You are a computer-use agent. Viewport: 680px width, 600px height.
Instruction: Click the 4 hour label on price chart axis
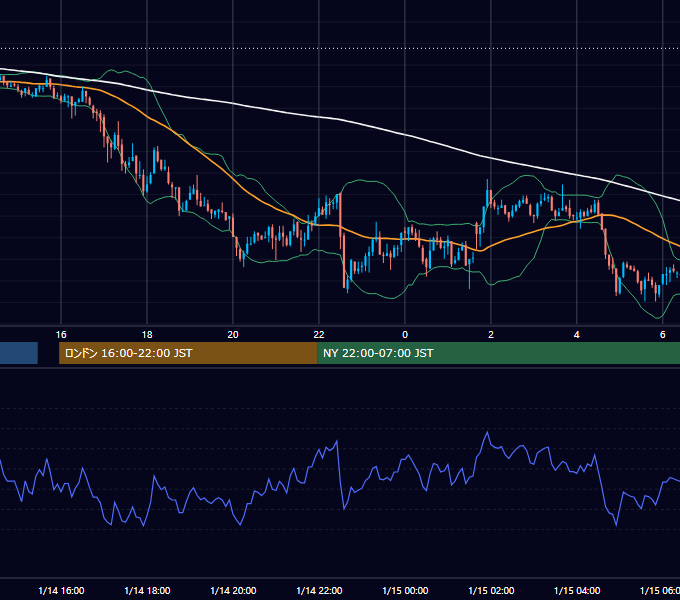[x=577, y=335]
